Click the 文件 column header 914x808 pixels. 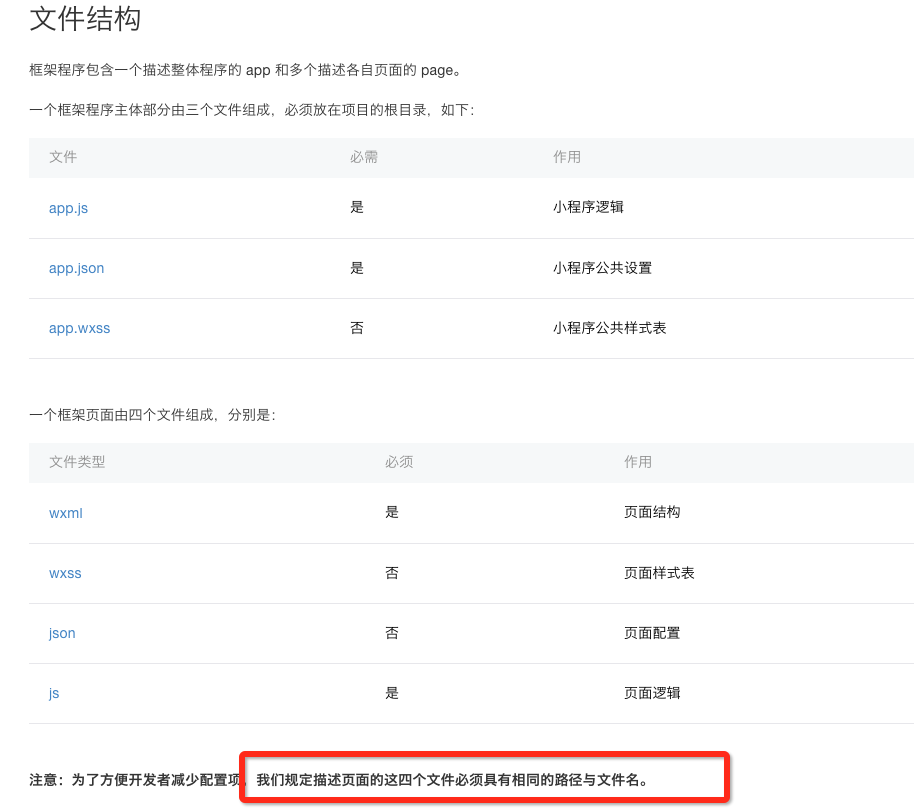(63, 157)
